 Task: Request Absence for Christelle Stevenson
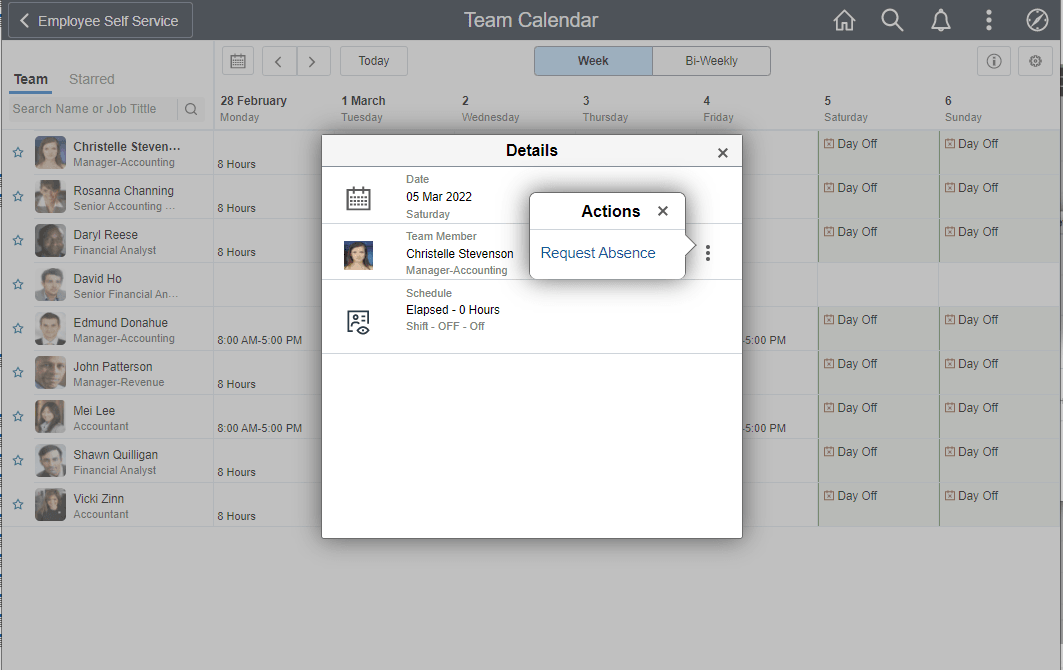pos(598,252)
